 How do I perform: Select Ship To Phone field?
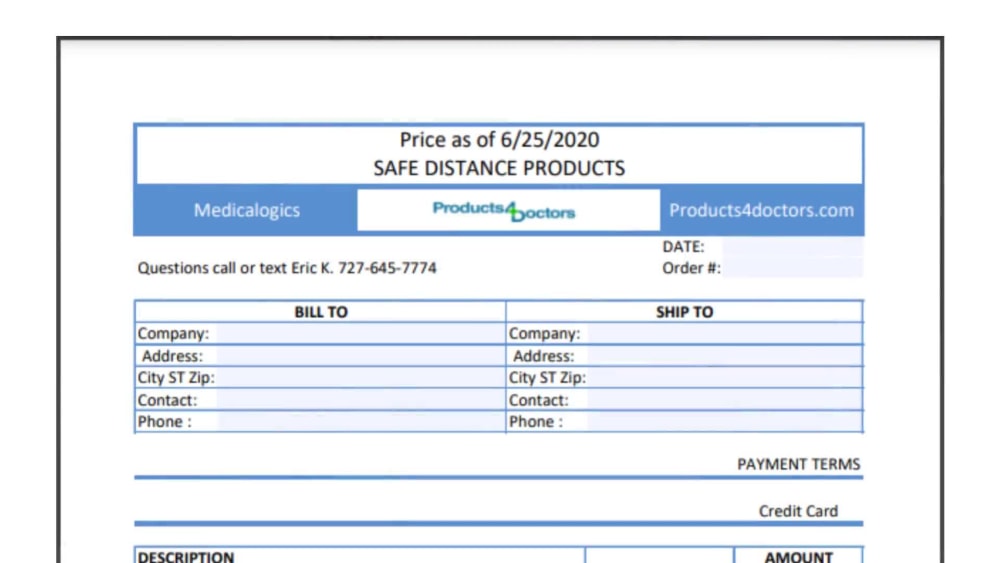[724, 421]
